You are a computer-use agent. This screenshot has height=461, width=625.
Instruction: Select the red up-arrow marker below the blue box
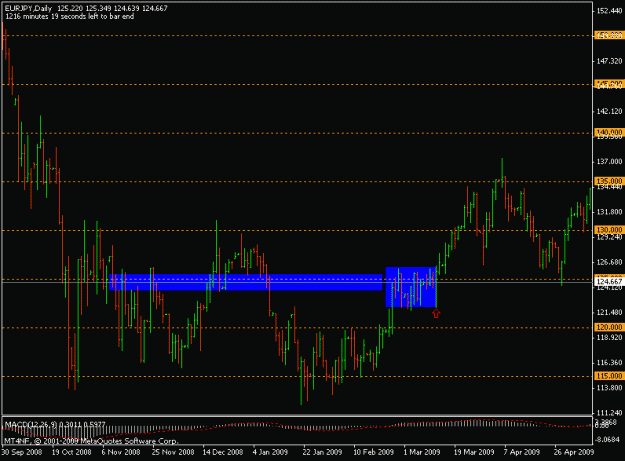[436, 314]
